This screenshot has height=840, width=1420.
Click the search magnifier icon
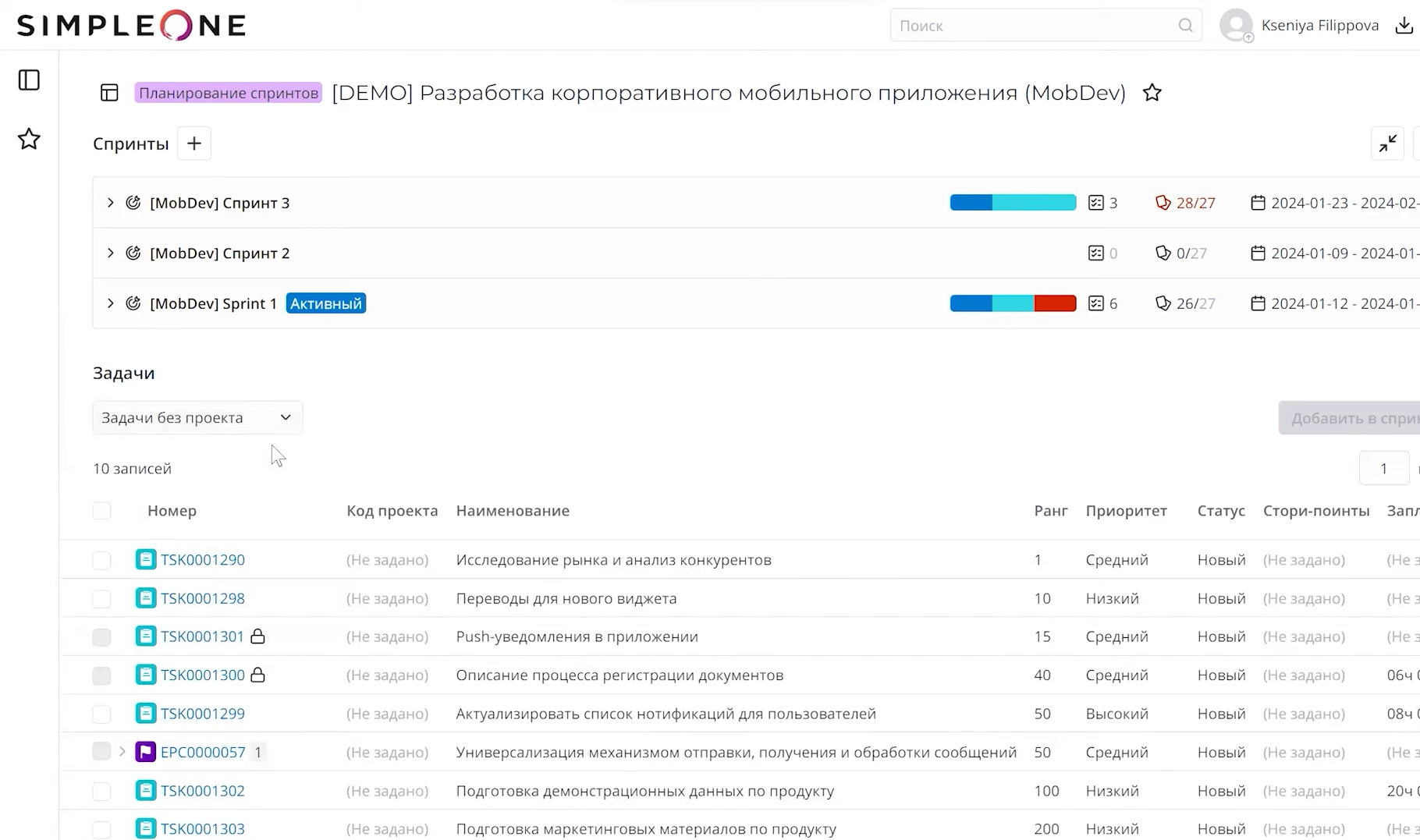tap(1185, 25)
